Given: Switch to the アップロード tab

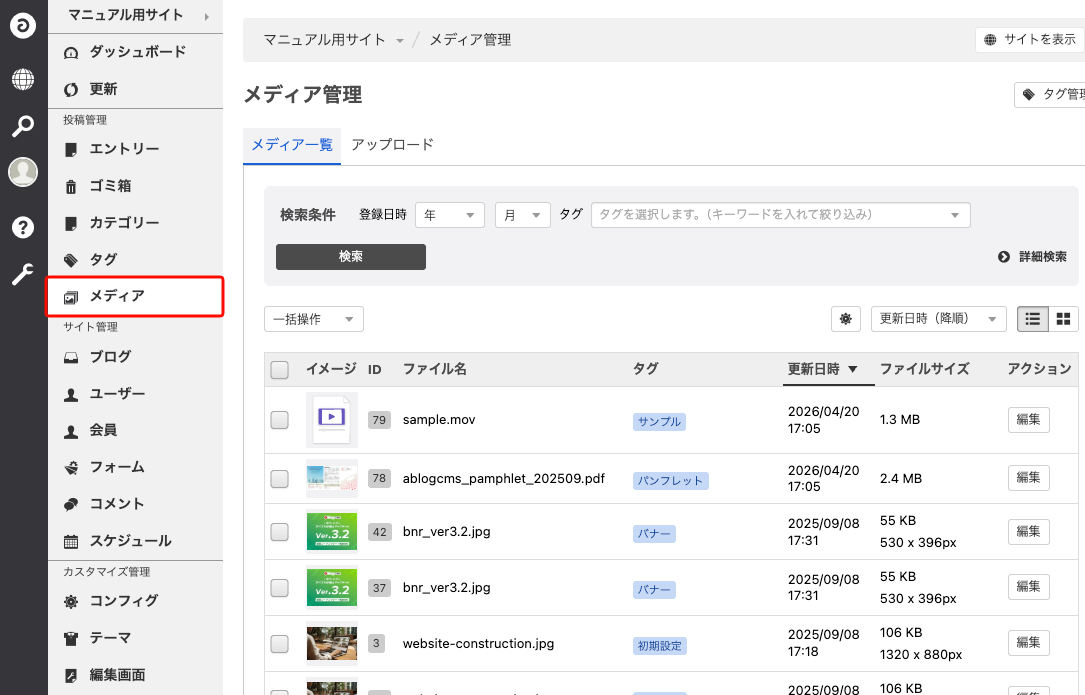Looking at the screenshot, I should [x=392, y=145].
